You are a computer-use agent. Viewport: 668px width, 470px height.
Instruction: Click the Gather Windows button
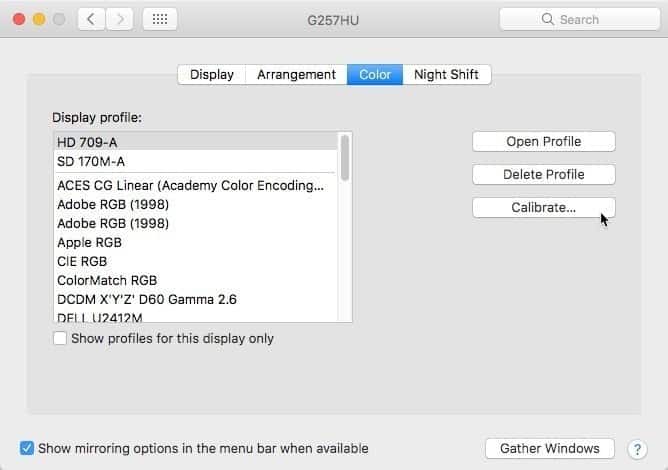550,448
